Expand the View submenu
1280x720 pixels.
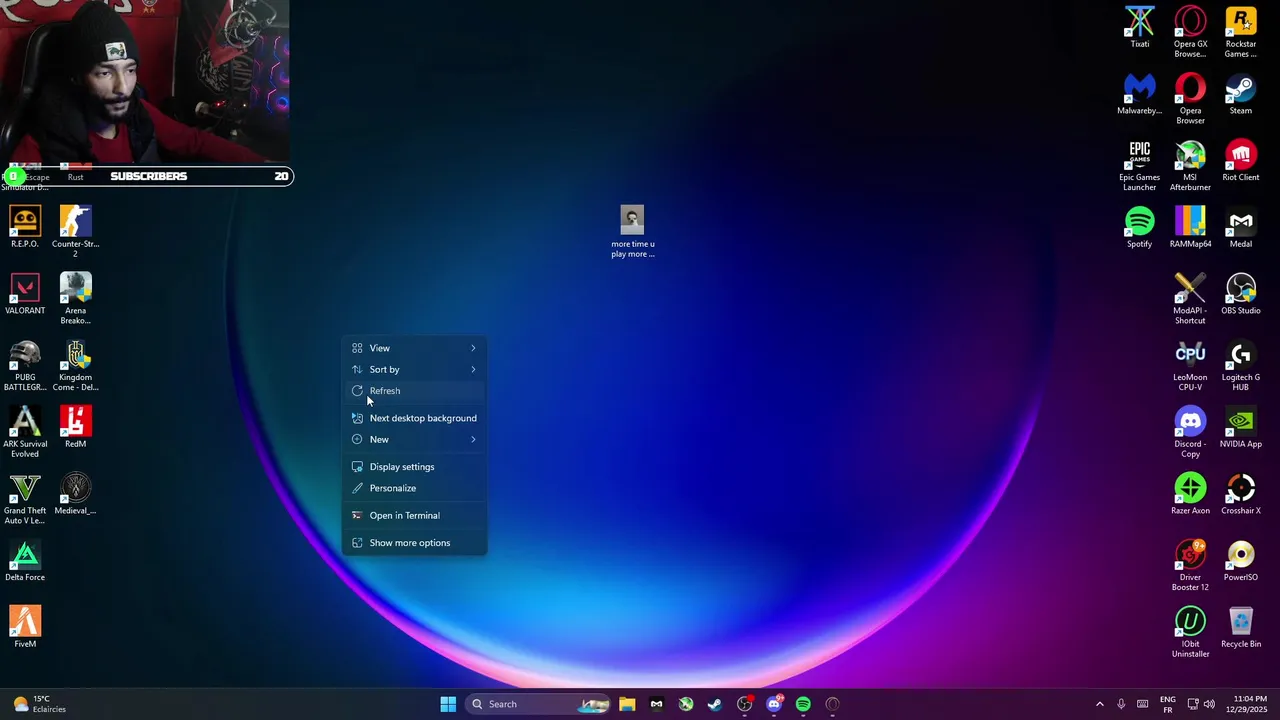pos(414,348)
